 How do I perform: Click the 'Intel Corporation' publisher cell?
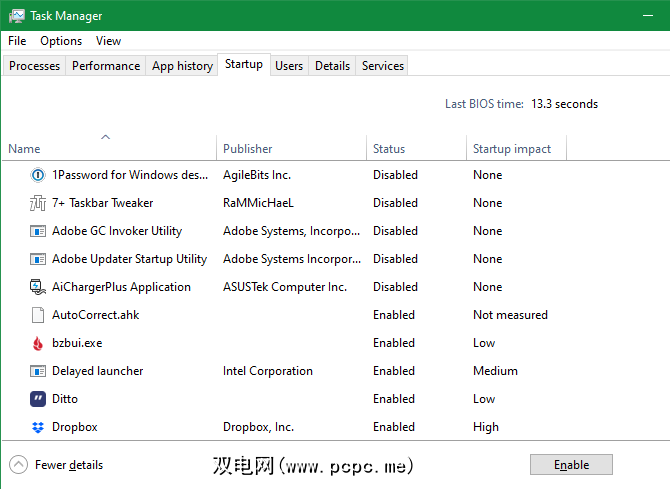coord(267,371)
